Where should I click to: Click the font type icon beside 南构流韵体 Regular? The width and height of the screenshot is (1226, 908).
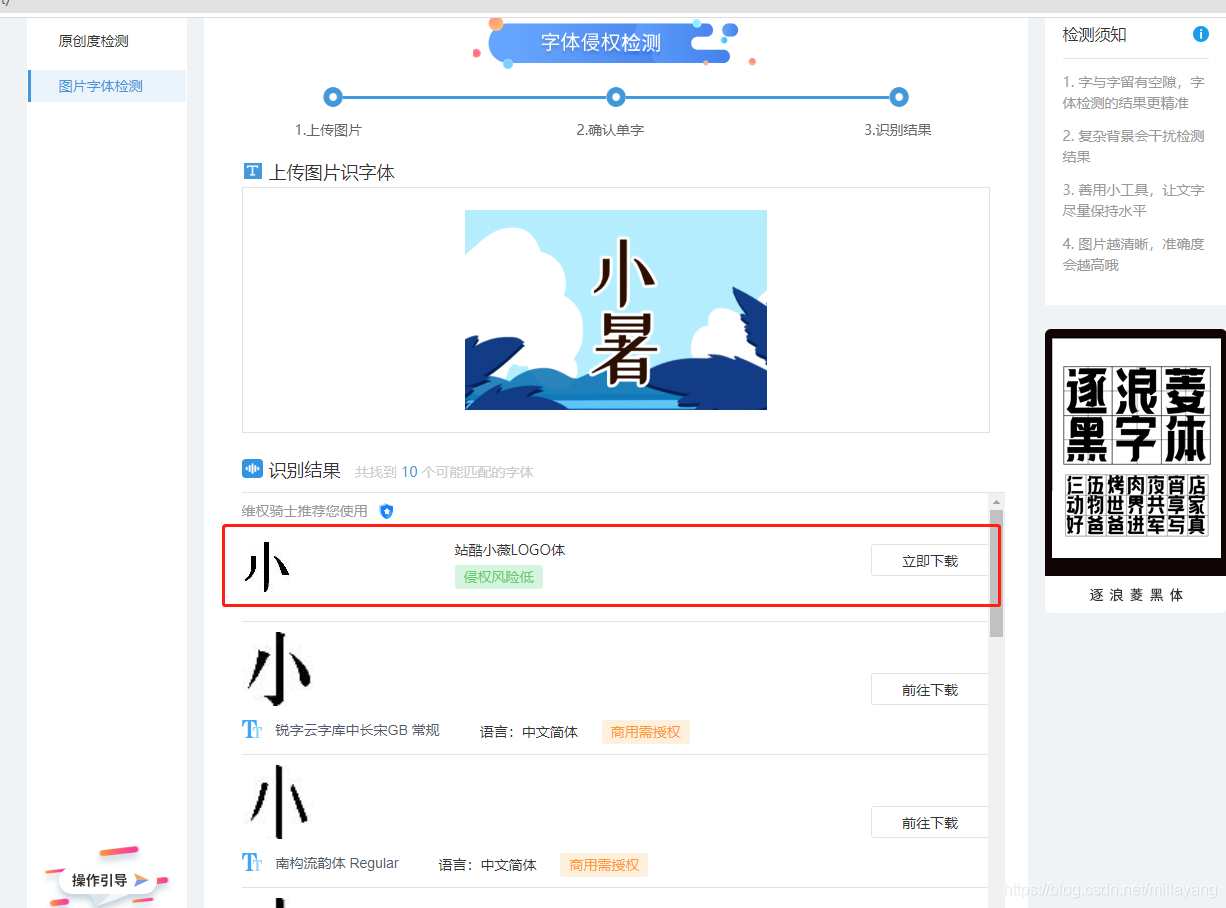tap(252, 862)
